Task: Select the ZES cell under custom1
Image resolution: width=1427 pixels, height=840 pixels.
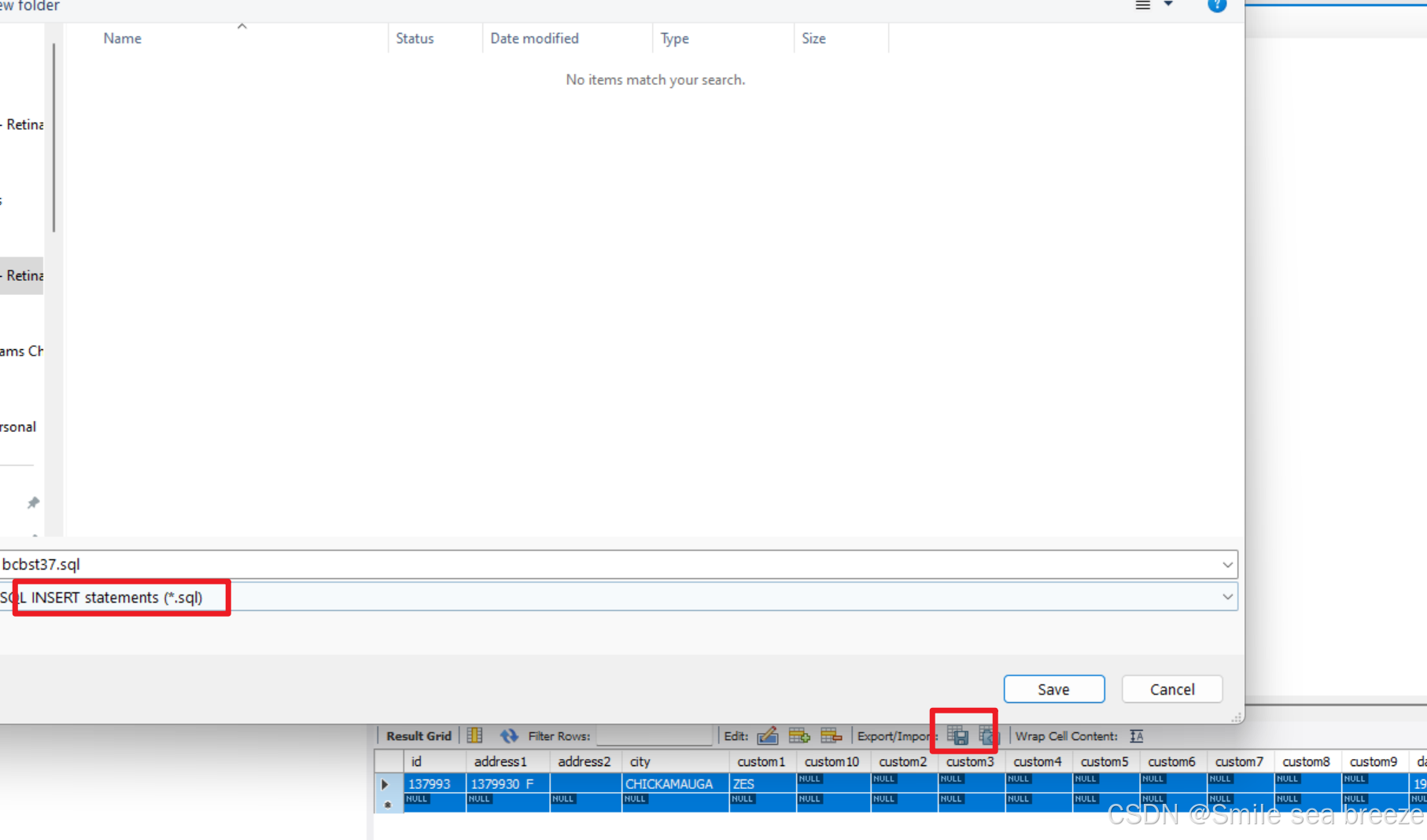Action: tap(762, 784)
